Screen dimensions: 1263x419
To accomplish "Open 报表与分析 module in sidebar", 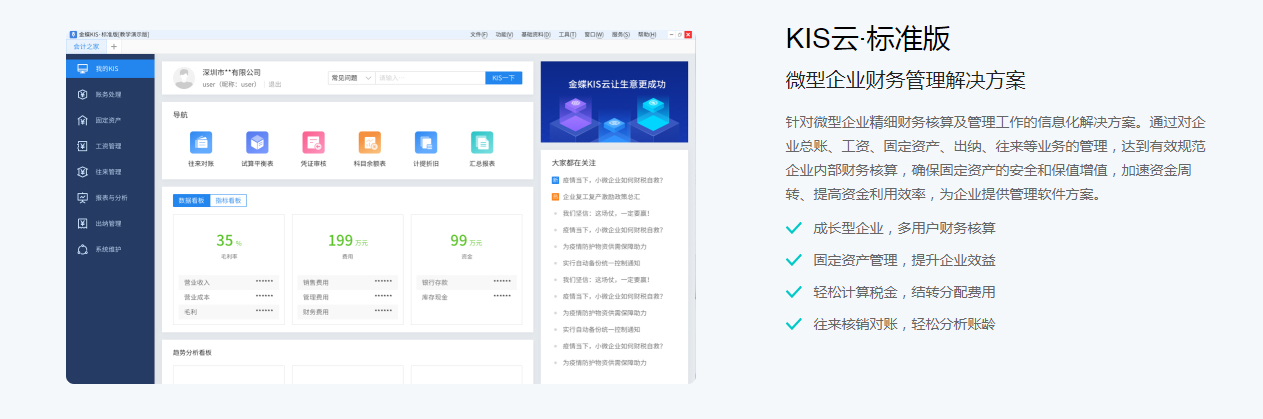I will tap(110, 198).
